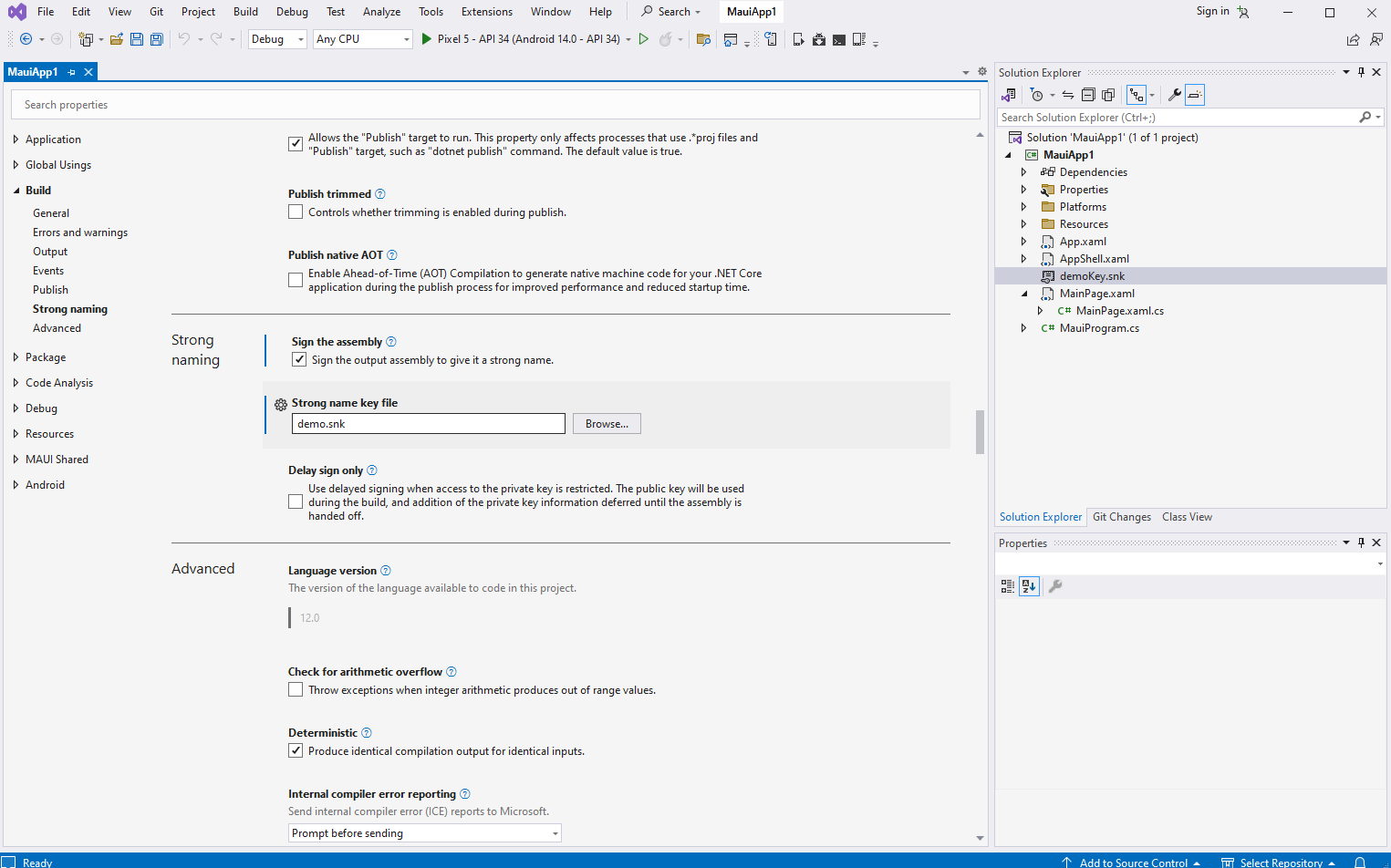
Task: Click the Save All toolbar icon
Action: pos(156,39)
